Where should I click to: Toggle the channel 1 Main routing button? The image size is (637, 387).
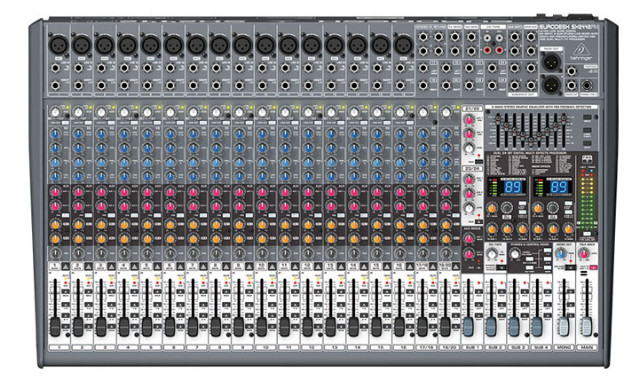point(66,326)
